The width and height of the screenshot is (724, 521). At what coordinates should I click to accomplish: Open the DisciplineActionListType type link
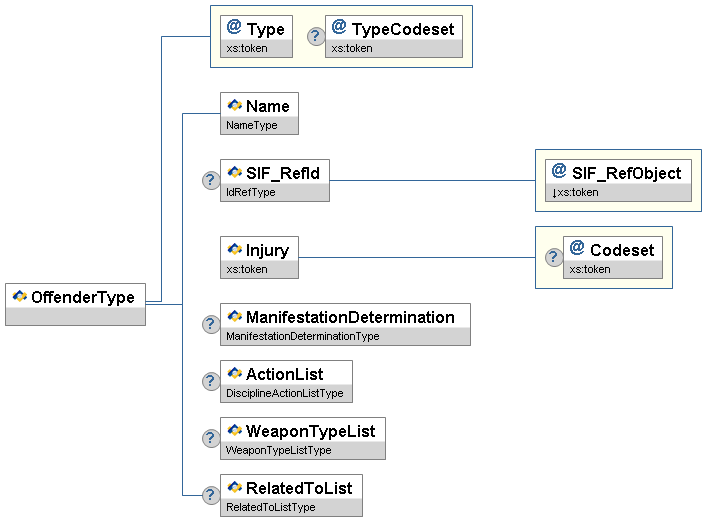tap(285, 394)
